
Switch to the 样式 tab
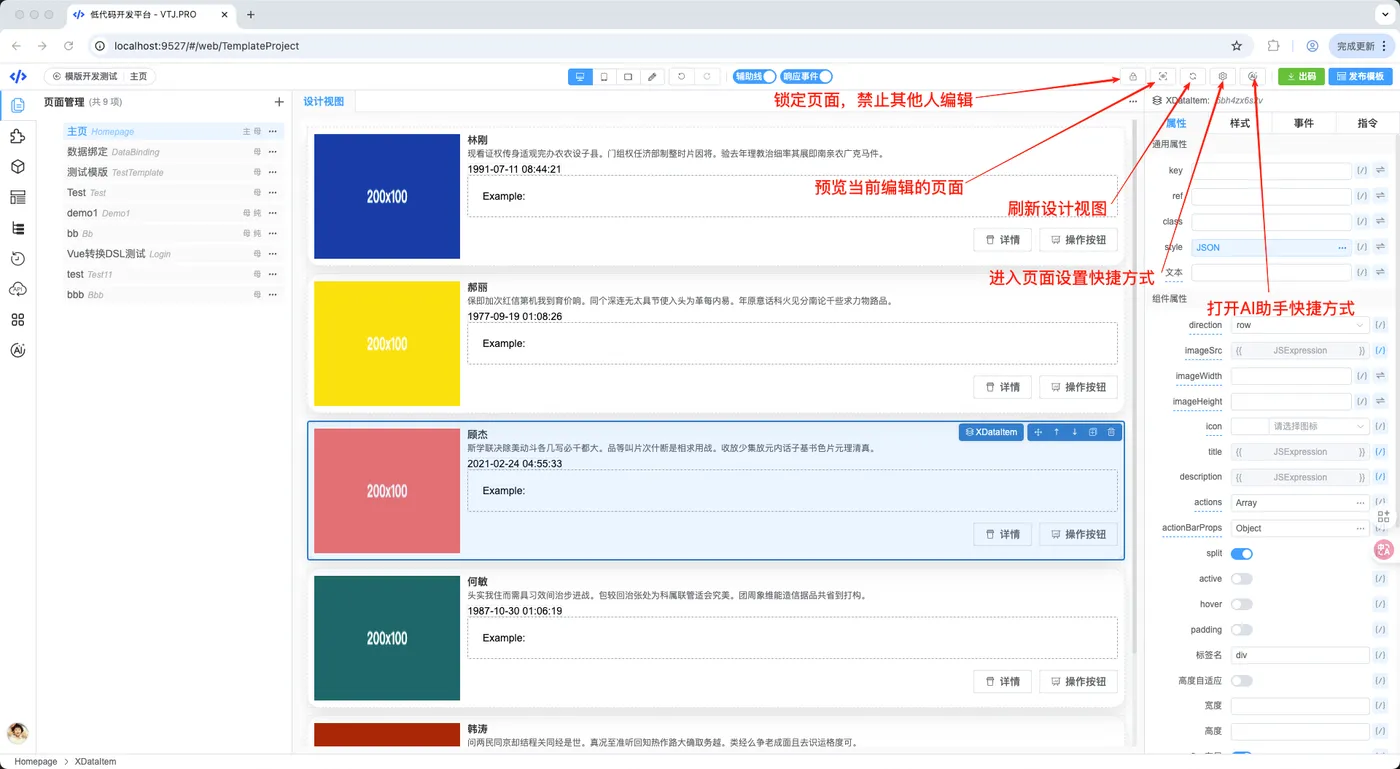(1240, 123)
